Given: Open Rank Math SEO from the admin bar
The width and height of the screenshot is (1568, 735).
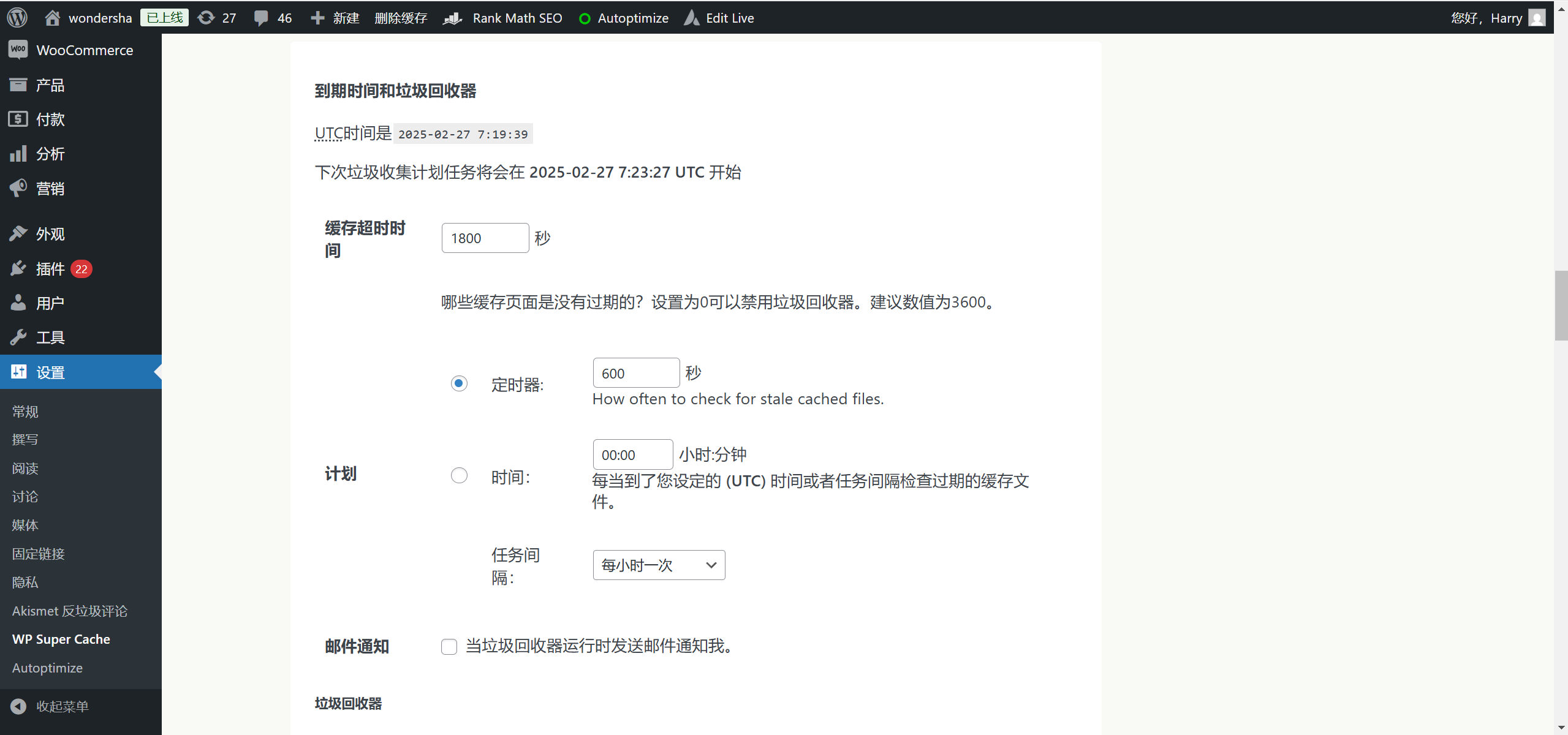Looking at the screenshot, I should 517,17.
